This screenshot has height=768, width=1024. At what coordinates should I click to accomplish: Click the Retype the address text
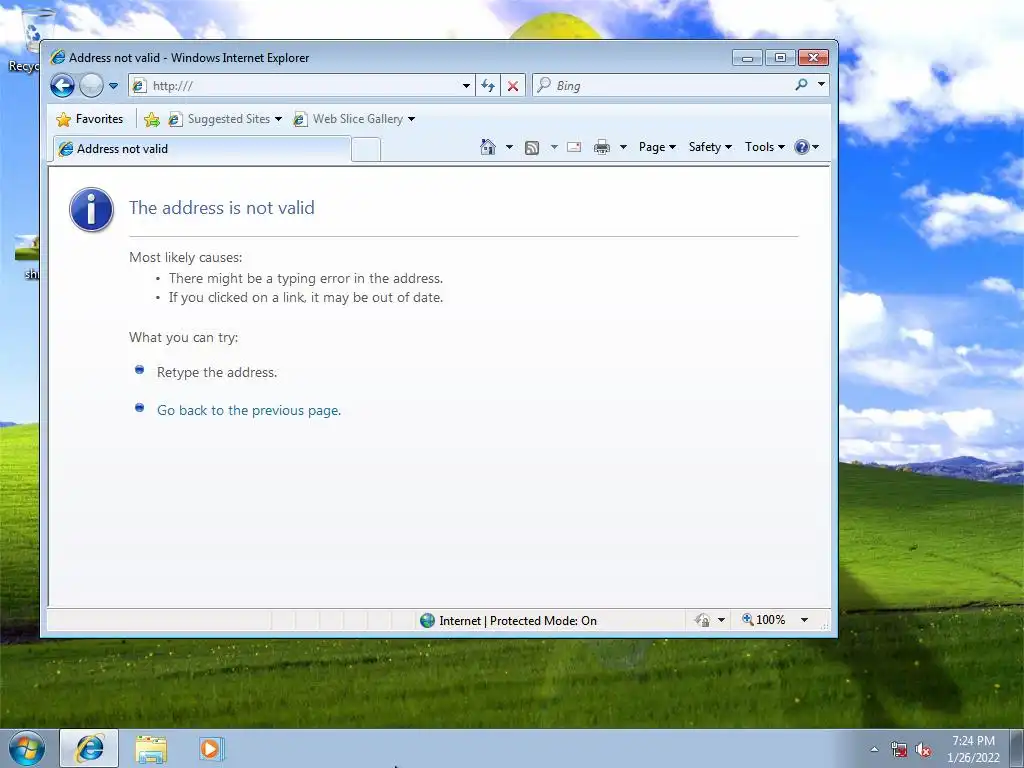217,372
